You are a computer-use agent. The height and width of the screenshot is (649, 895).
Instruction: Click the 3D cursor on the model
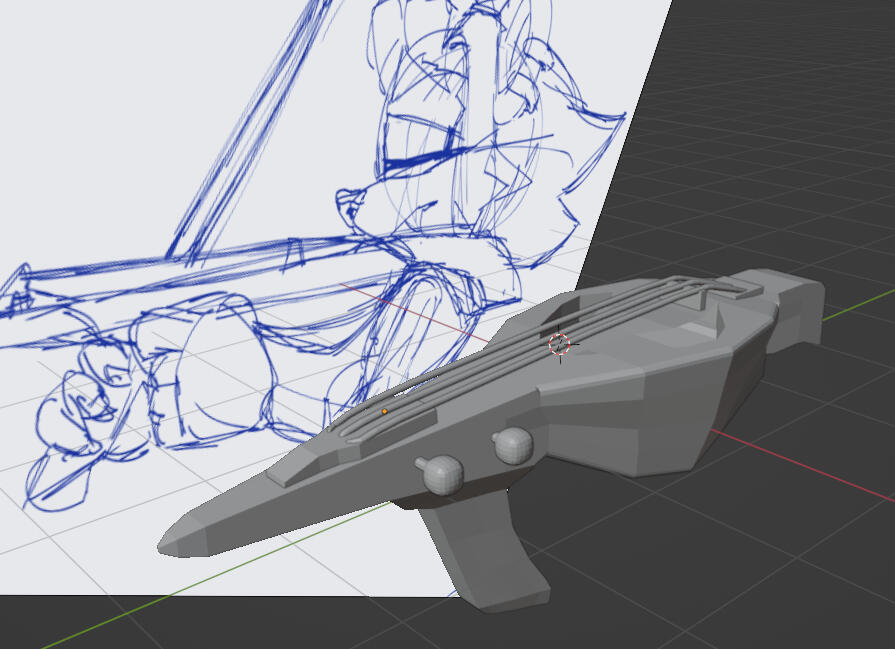coord(559,344)
